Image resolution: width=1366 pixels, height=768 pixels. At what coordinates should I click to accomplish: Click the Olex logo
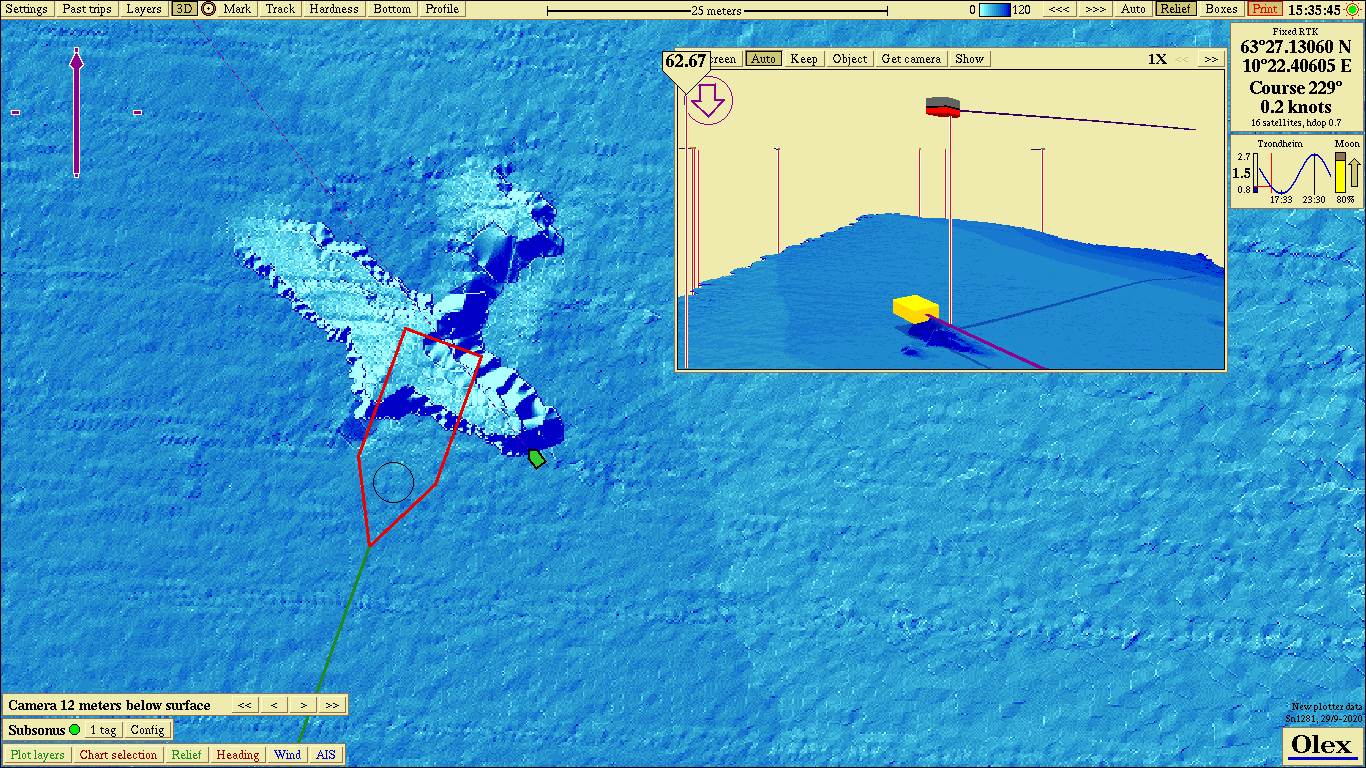click(x=1321, y=745)
